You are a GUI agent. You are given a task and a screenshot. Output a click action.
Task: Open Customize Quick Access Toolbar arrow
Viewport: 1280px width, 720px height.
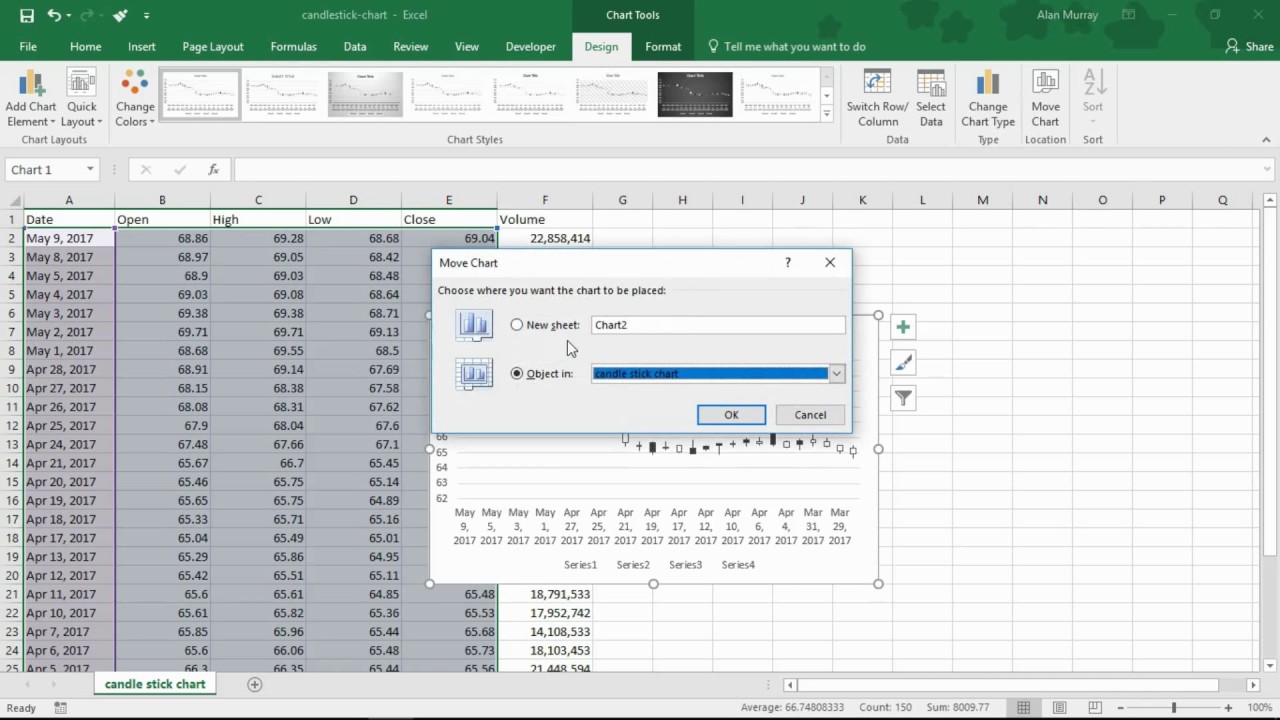tap(147, 16)
